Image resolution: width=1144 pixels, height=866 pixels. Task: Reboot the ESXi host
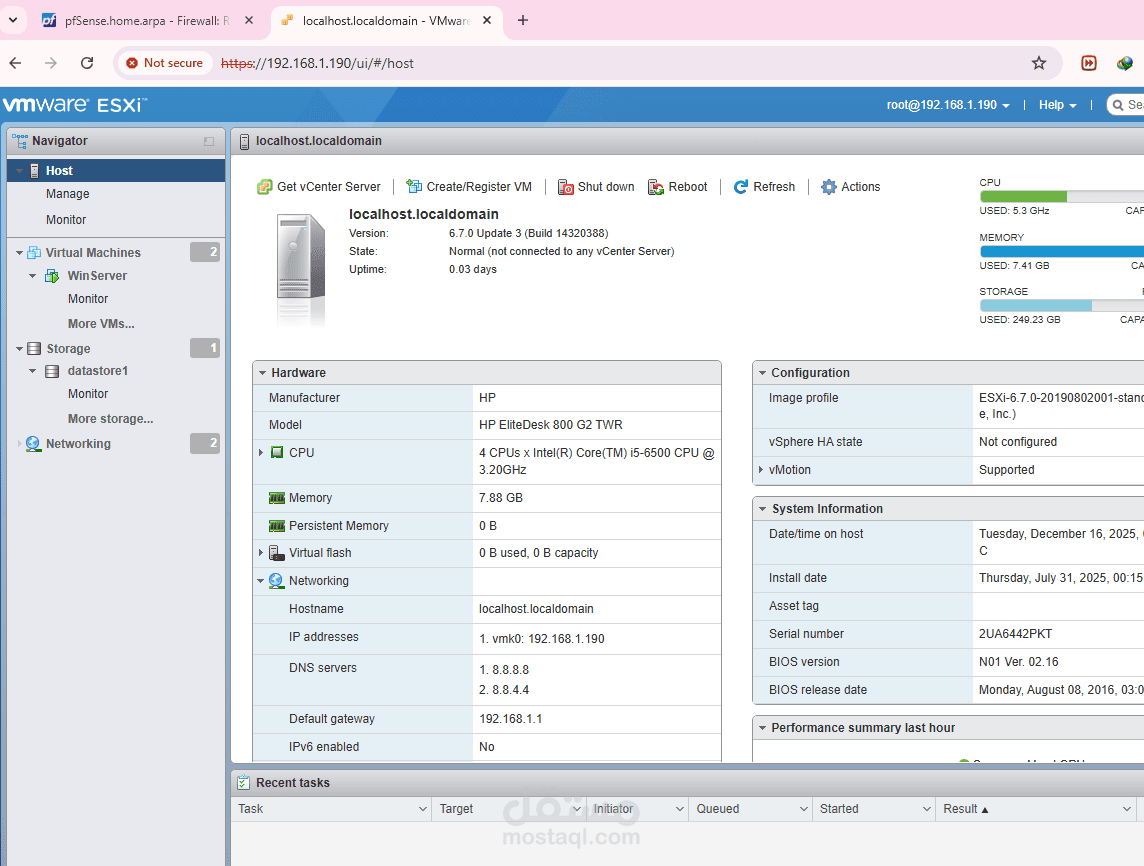(677, 187)
